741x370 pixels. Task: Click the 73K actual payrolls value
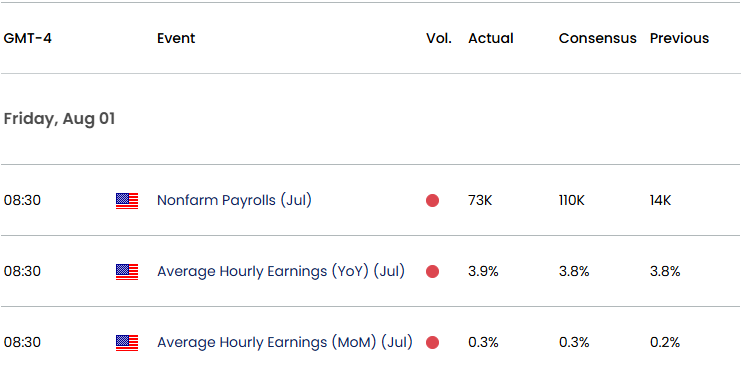pos(480,201)
